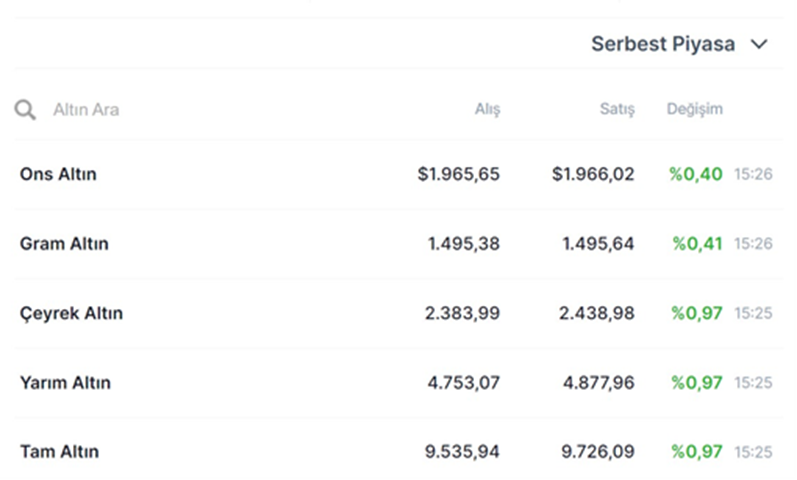Click Çeyrek Altın buy price 2.383,99
The height and width of the screenshot is (480, 797).
[x=462, y=313]
